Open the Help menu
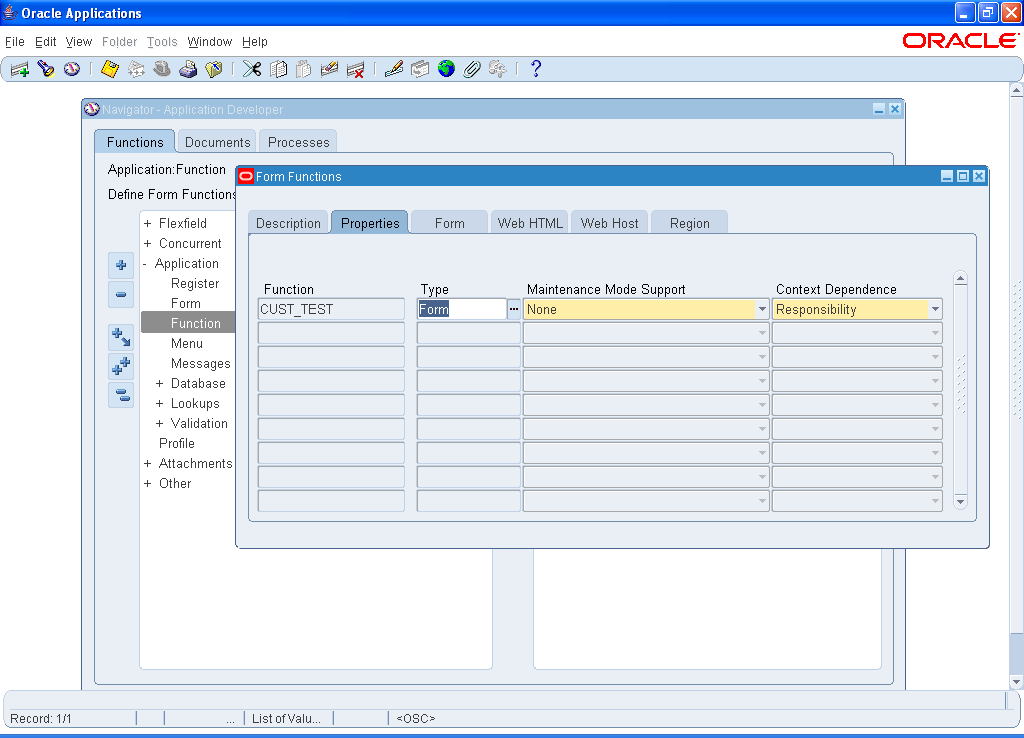 (x=255, y=42)
